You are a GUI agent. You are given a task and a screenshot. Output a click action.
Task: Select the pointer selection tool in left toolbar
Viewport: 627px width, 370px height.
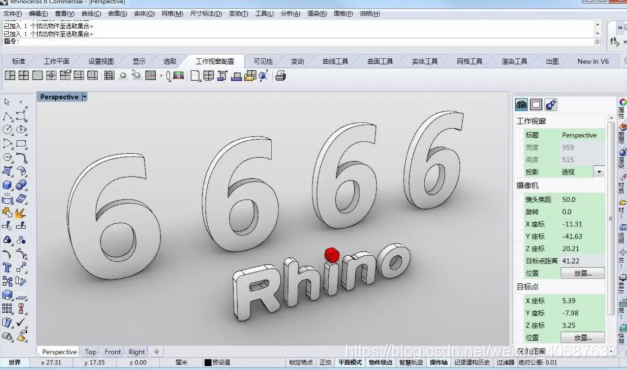click(x=7, y=102)
